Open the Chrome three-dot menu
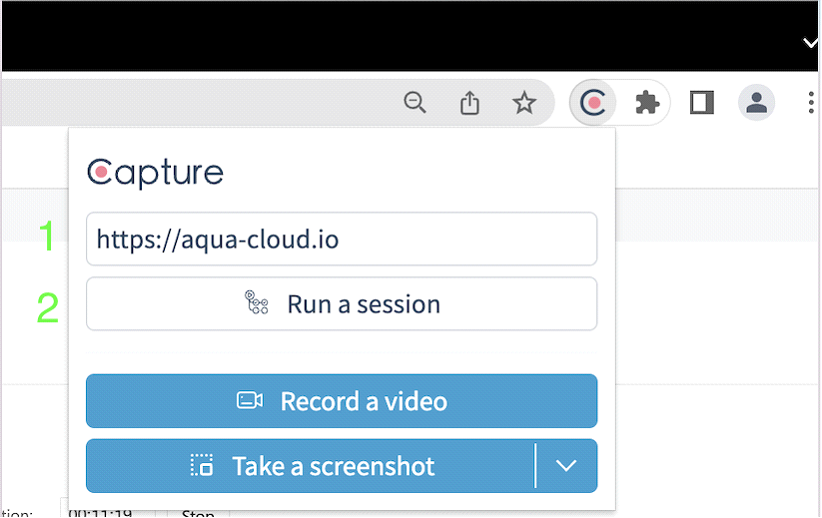Screen dimensions: 822x518 (x=810, y=102)
